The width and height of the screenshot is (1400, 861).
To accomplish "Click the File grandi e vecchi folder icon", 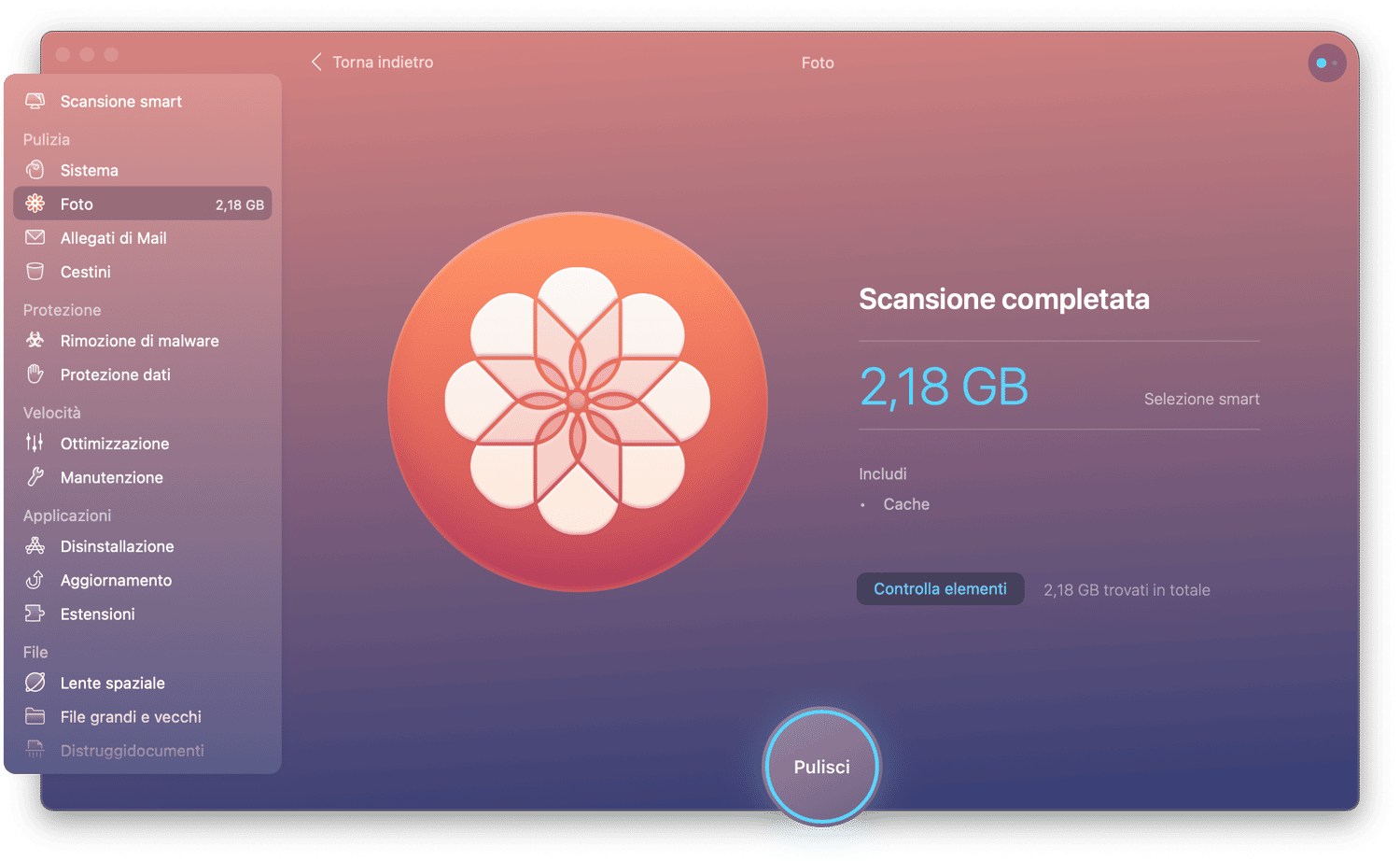I will (x=35, y=716).
